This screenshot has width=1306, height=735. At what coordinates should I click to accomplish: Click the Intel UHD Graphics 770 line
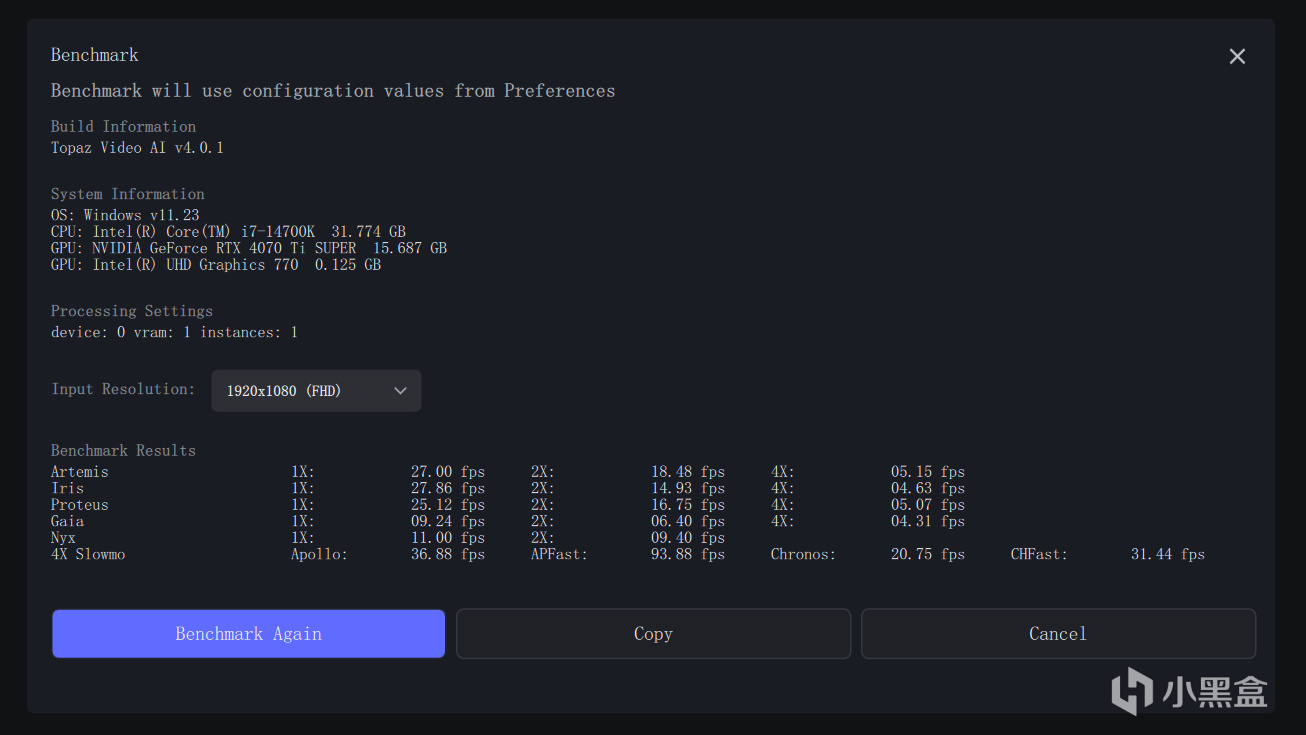pos(216,265)
